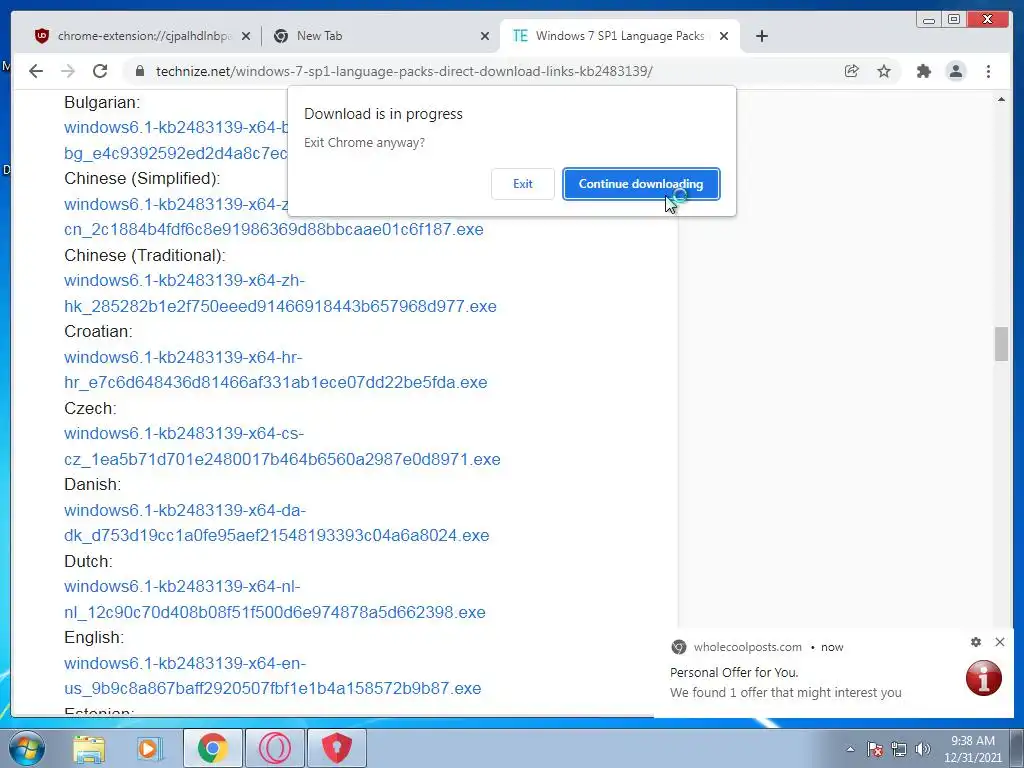The height and width of the screenshot is (768, 1024).
Task: Click the network tray icon
Action: 899,749
